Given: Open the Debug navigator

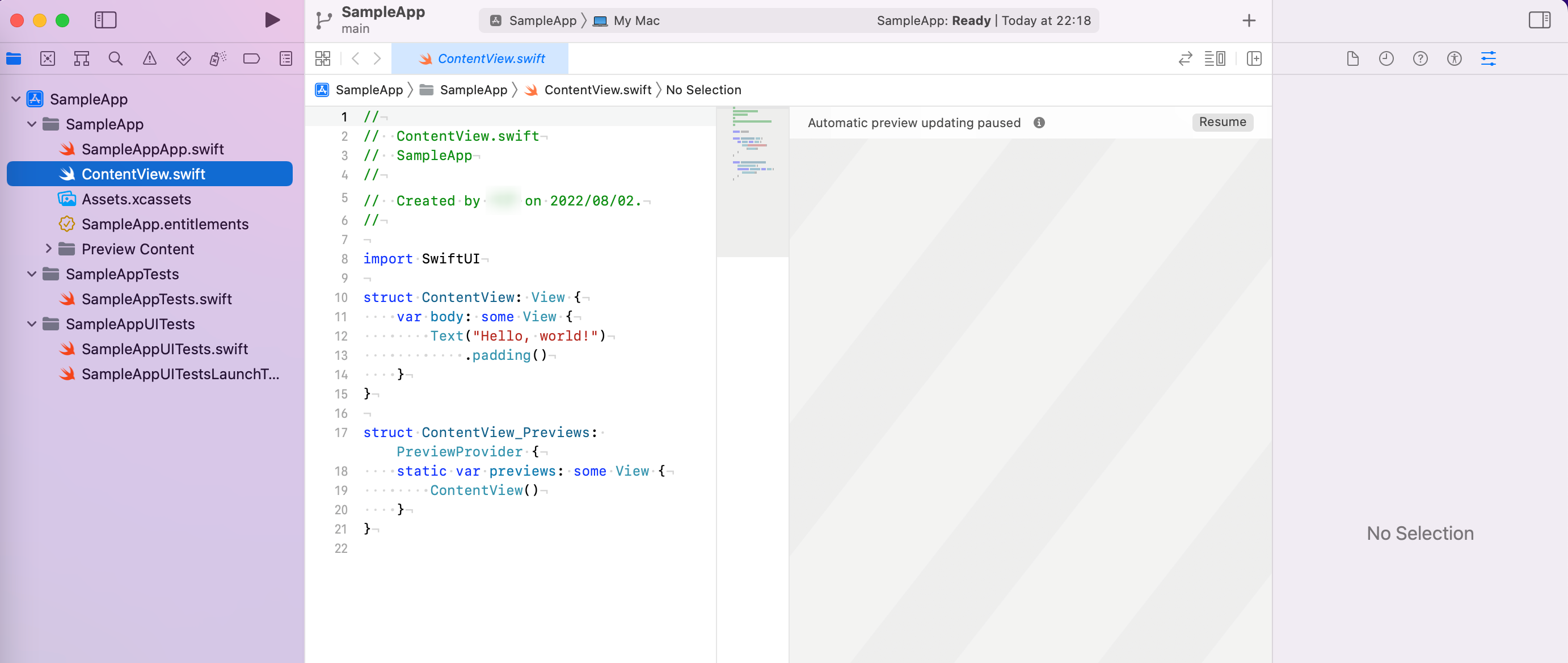Looking at the screenshot, I should coord(217,58).
